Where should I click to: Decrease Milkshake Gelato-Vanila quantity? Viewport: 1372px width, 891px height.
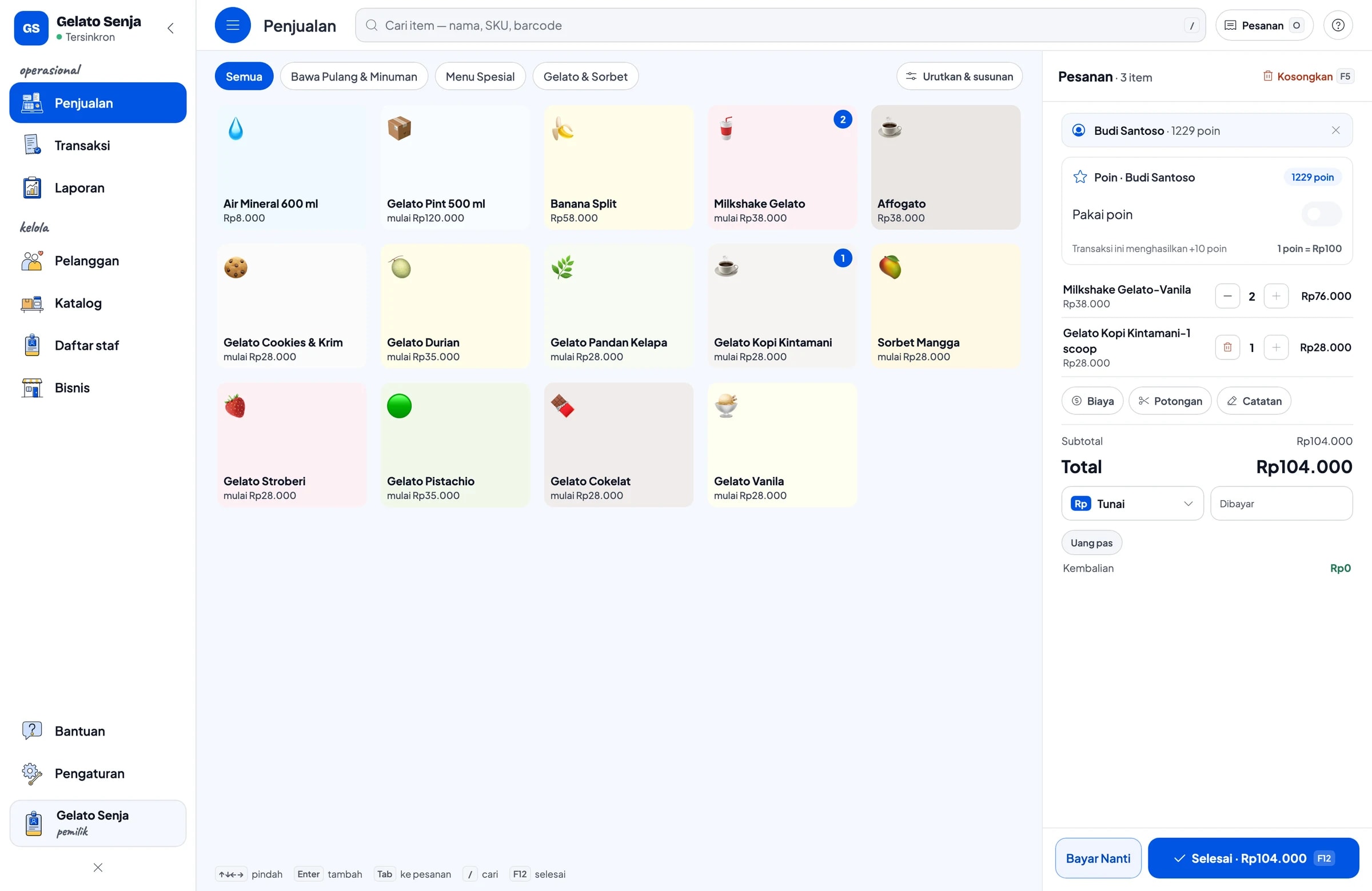tap(1227, 296)
